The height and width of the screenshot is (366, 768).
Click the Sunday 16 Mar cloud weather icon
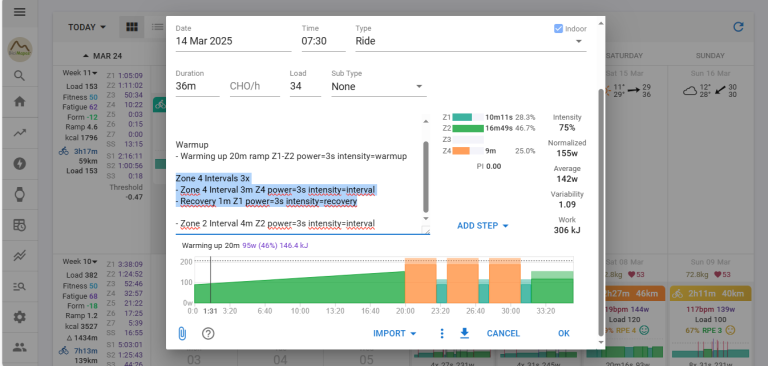coord(691,91)
